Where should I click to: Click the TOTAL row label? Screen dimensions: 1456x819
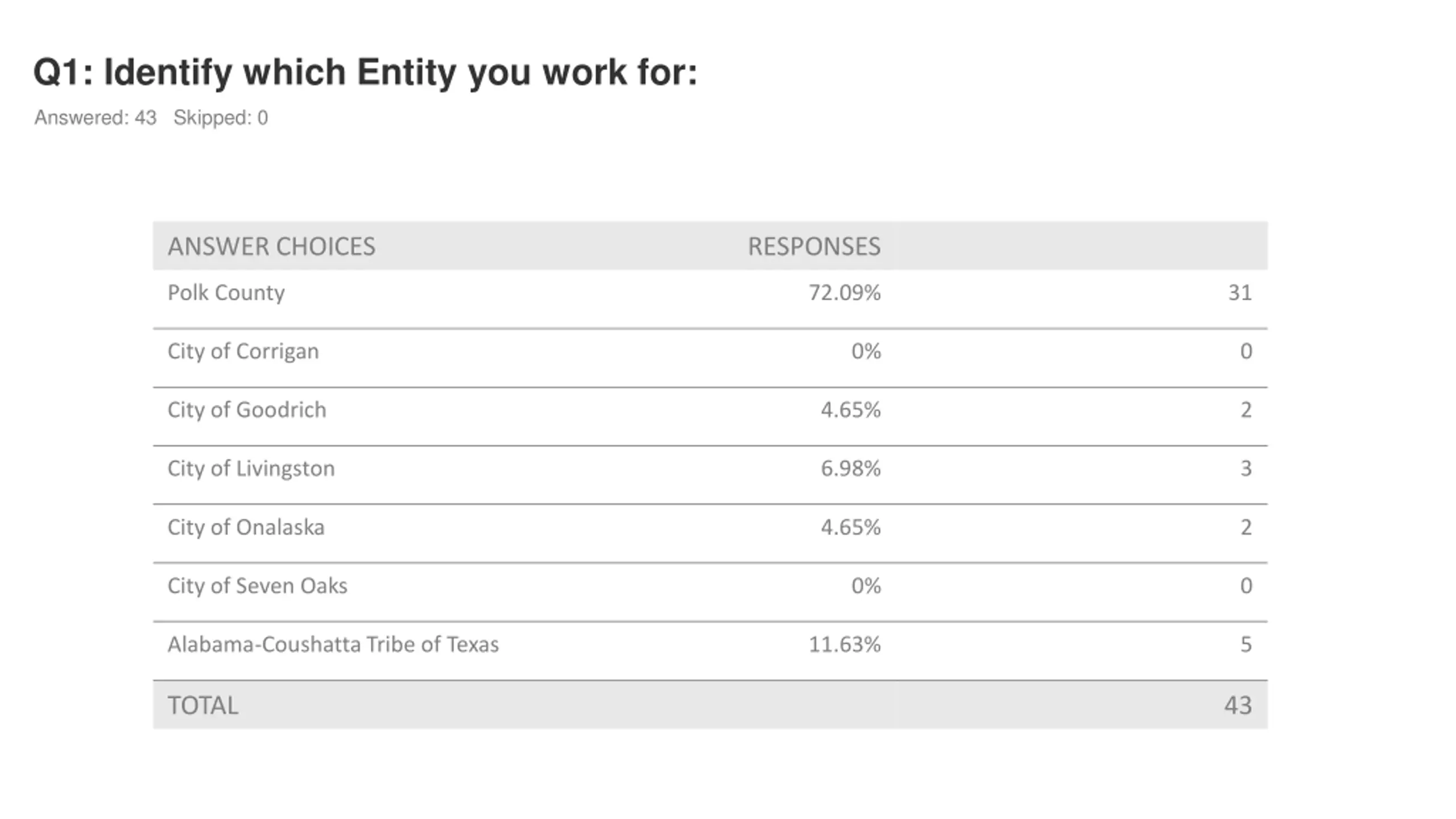click(202, 705)
